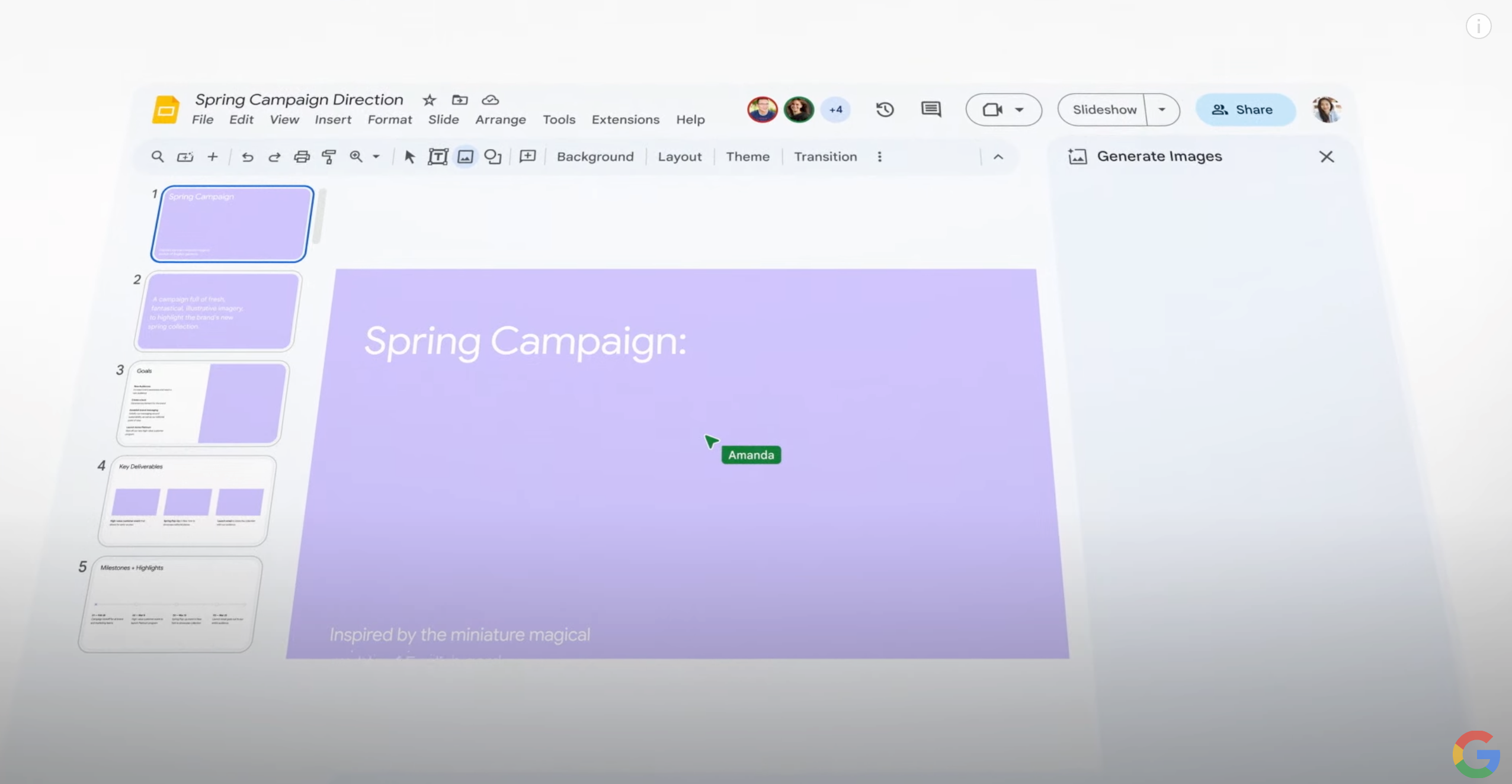Click the plus new slide icon
The width and height of the screenshot is (1512, 784).
click(x=213, y=156)
